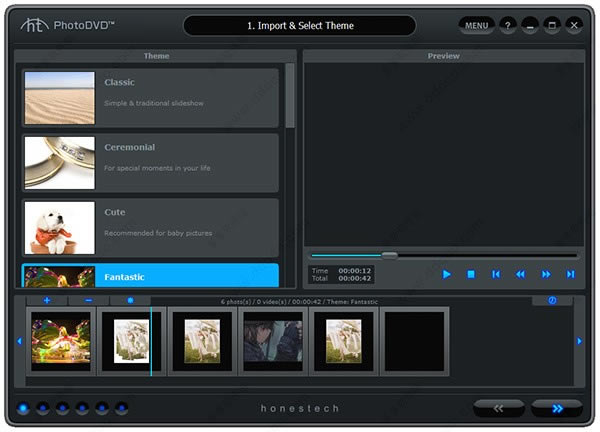Image resolution: width=600 pixels, height=432 pixels.
Task: Go back with the double-left arrows button
Action: [499, 408]
